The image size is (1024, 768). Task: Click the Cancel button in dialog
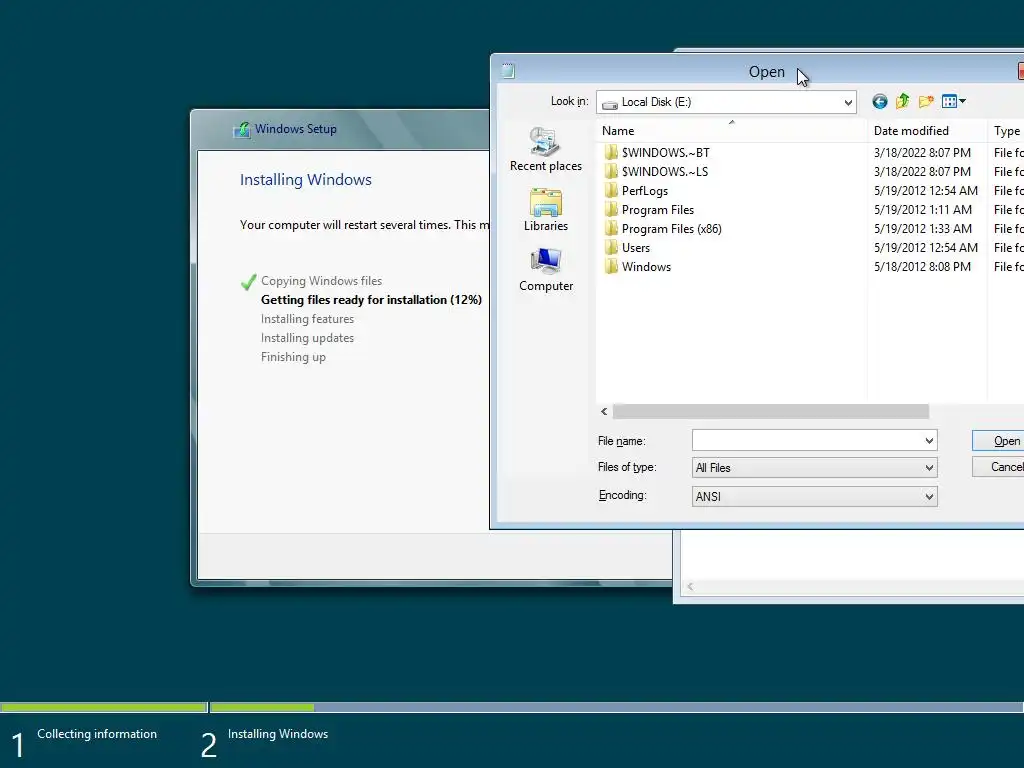[999, 466]
